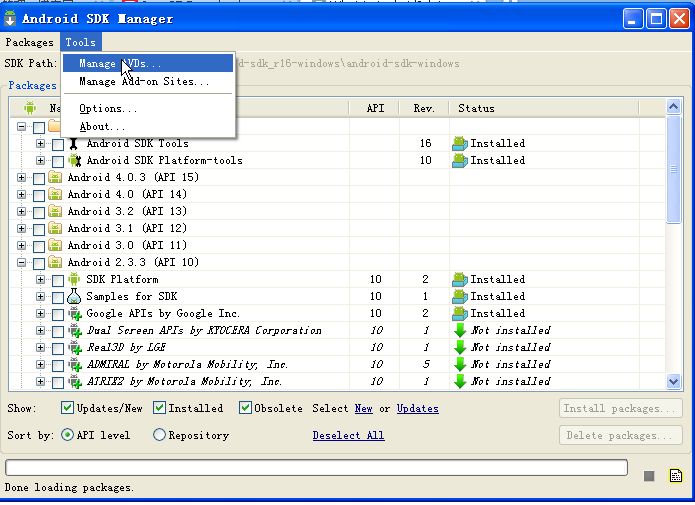Expand the Android 3.0 (API 11) node

click(21, 245)
